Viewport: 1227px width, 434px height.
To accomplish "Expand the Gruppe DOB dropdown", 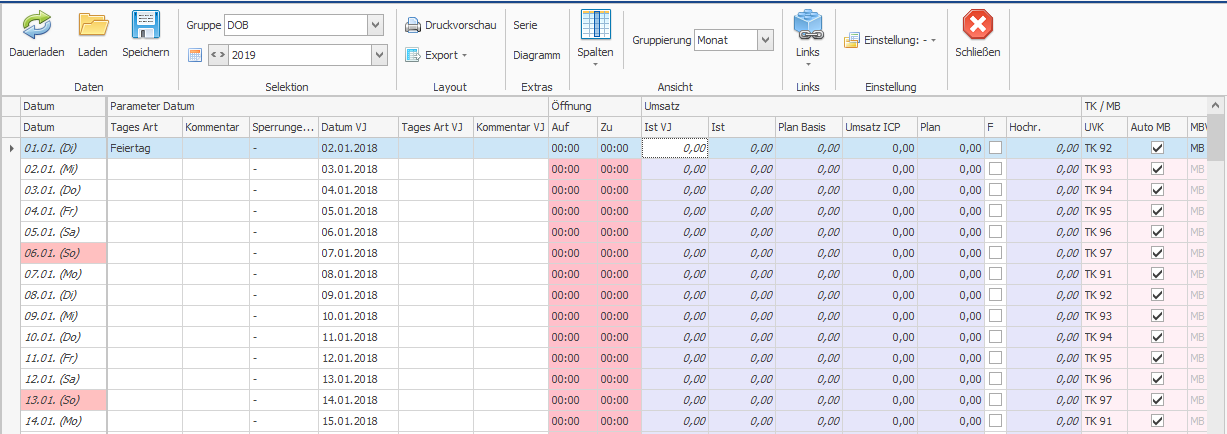I will coord(376,25).
